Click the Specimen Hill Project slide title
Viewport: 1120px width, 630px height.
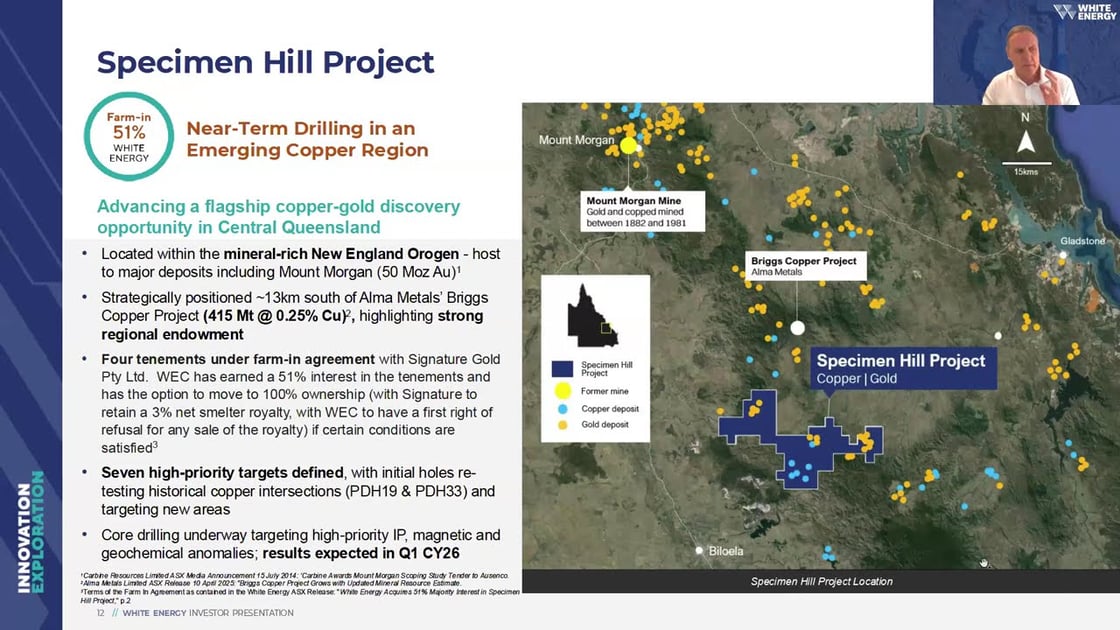click(x=265, y=62)
